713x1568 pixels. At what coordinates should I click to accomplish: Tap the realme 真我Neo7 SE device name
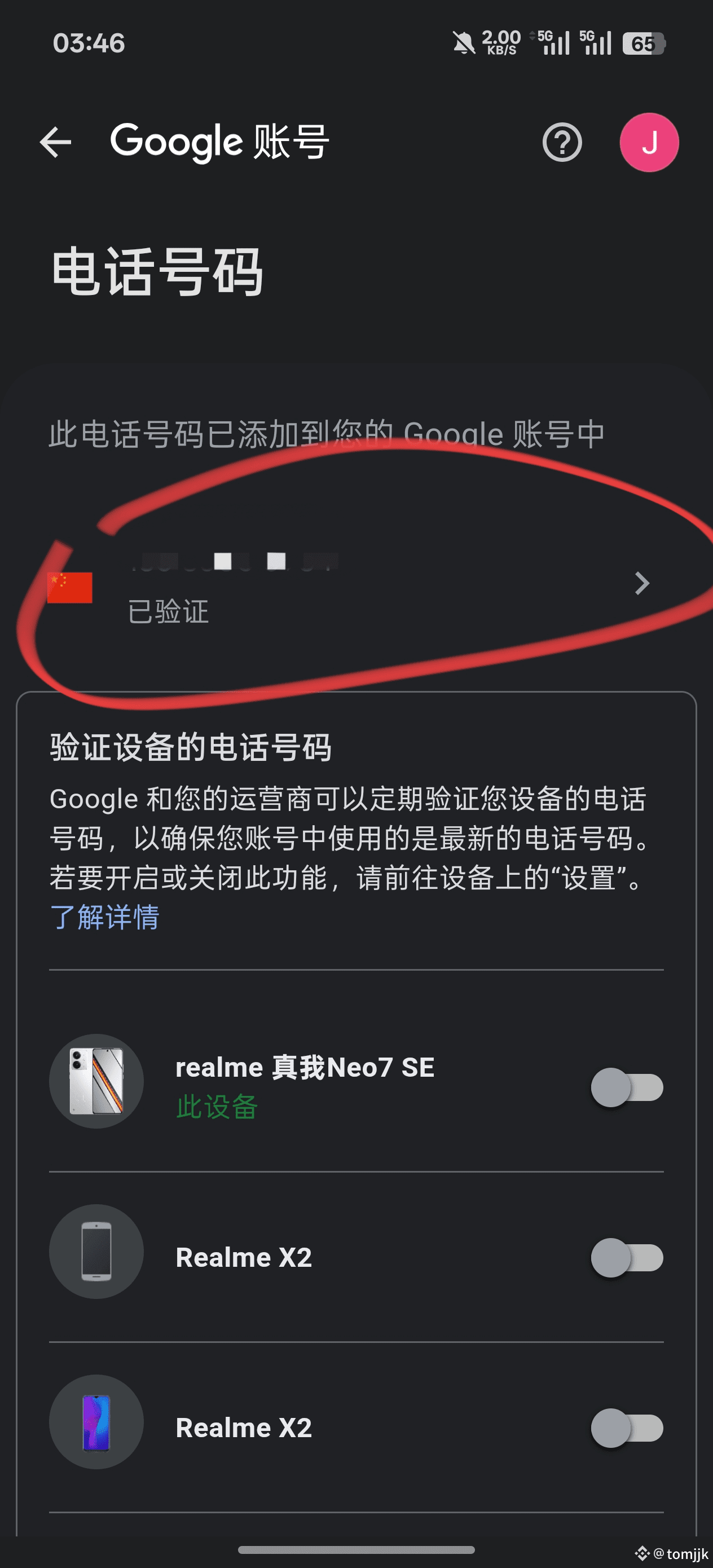click(305, 1068)
